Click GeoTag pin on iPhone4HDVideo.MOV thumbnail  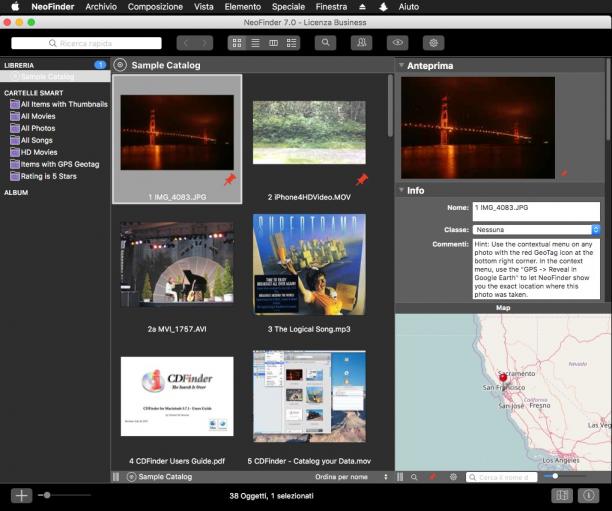pos(362,180)
